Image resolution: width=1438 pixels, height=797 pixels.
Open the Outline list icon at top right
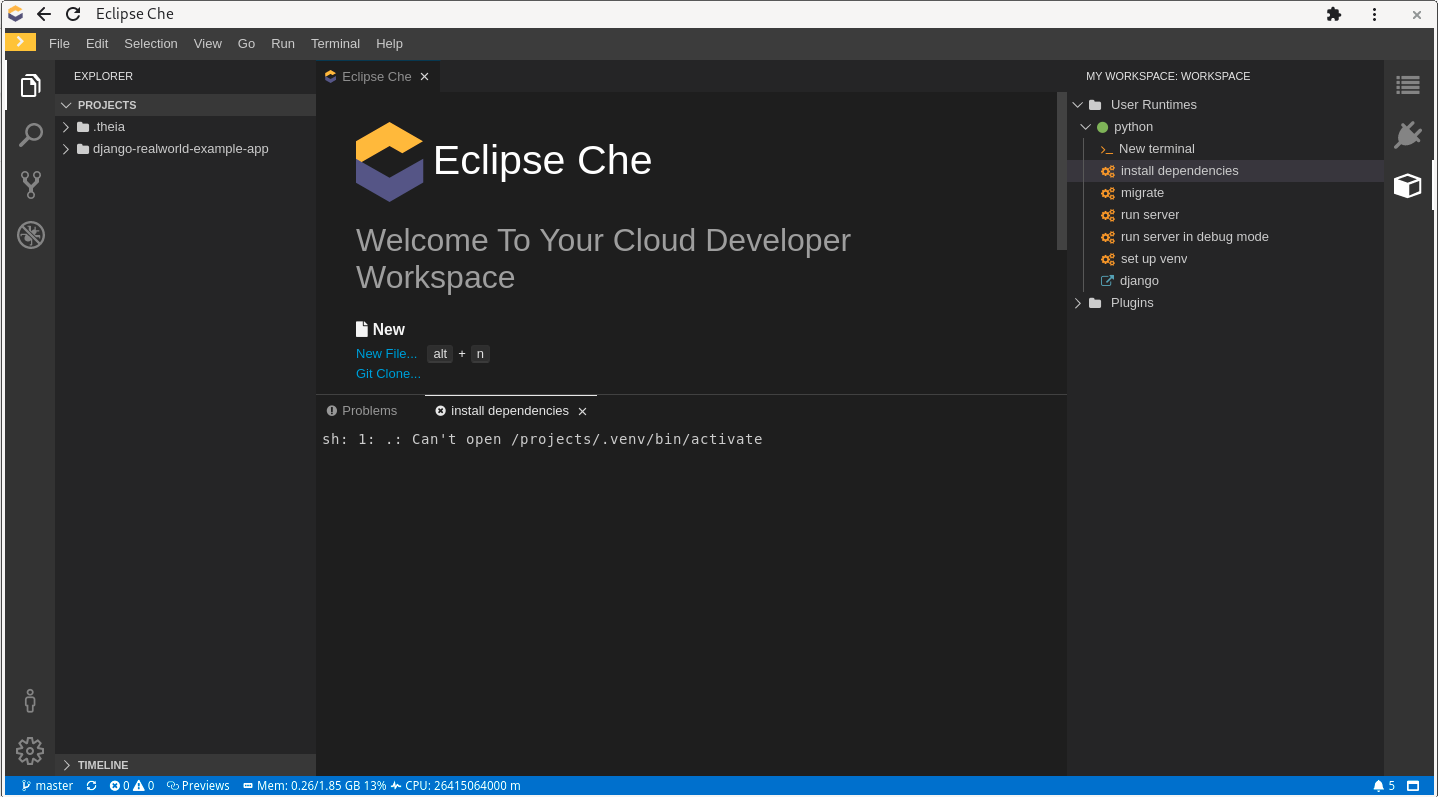pos(1407,85)
